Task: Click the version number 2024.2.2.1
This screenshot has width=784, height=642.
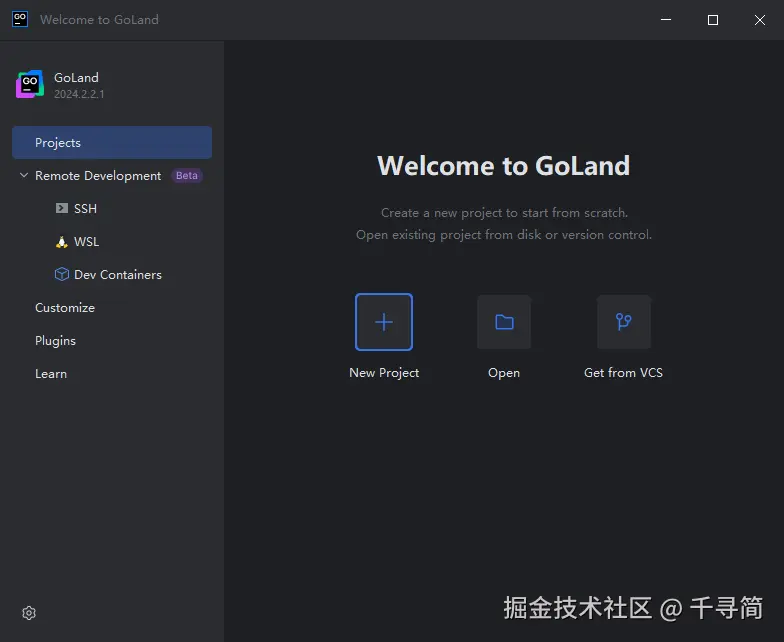Action: [80, 94]
